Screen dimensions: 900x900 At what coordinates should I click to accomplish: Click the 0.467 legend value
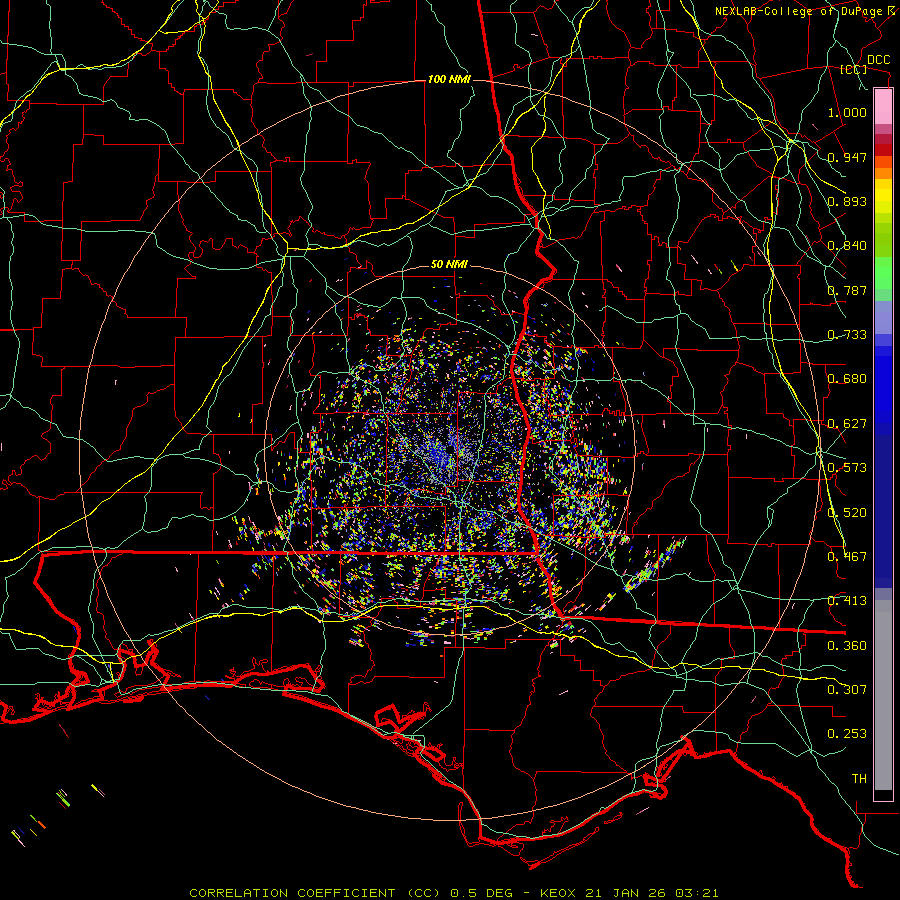click(x=847, y=557)
